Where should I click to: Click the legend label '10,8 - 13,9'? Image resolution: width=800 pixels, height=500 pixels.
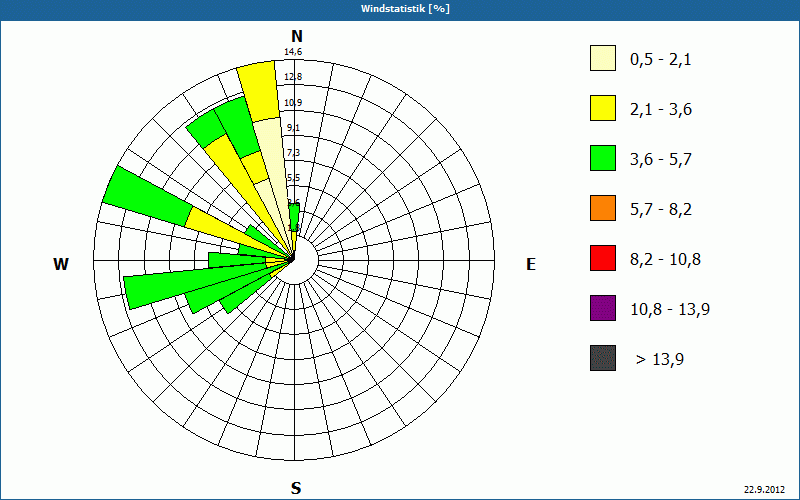click(x=670, y=310)
